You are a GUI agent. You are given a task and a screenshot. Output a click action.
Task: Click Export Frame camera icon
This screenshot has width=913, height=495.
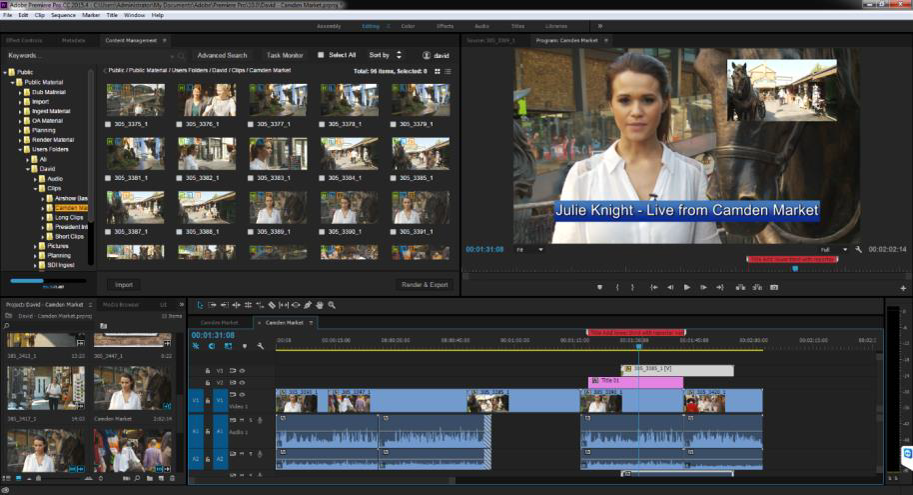774,287
